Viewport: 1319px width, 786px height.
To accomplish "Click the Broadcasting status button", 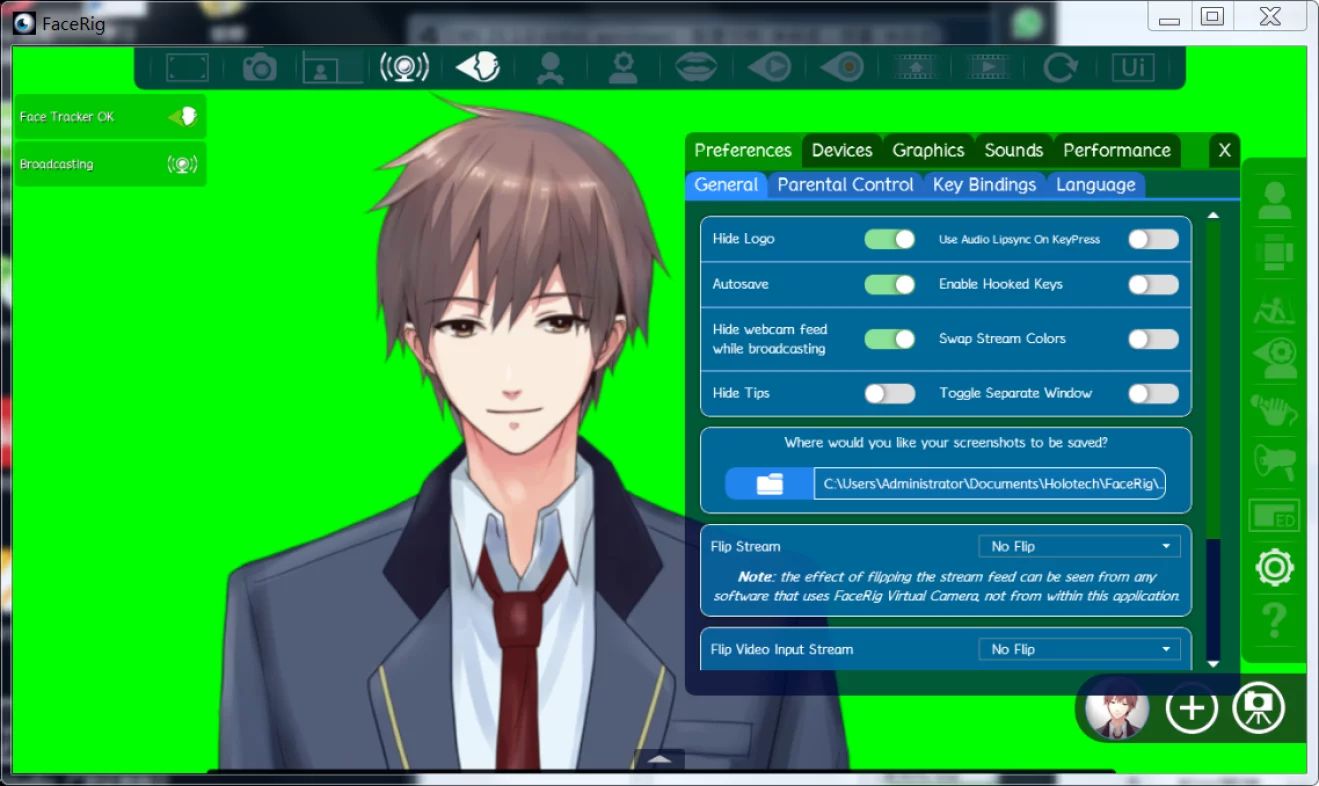I will click(110, 164).
